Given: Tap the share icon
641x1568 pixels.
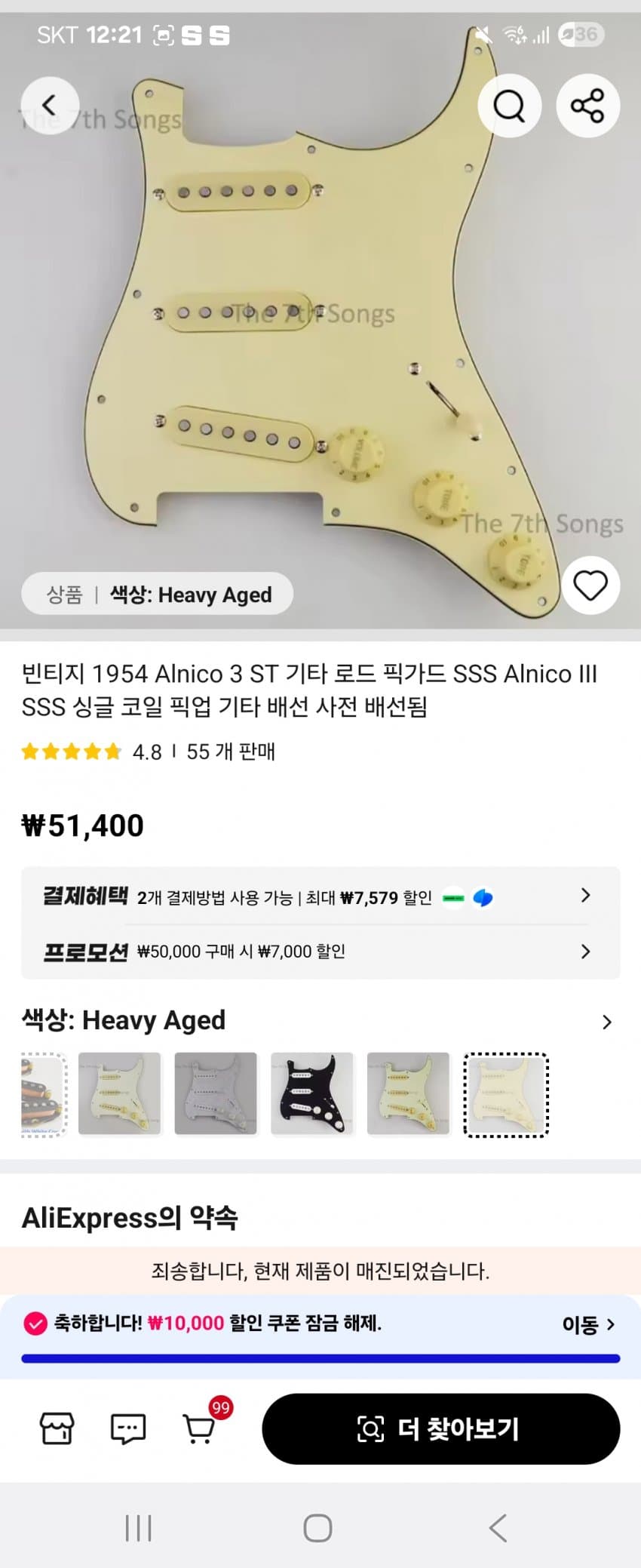Looking at the screenshot, I should (587, 106).
